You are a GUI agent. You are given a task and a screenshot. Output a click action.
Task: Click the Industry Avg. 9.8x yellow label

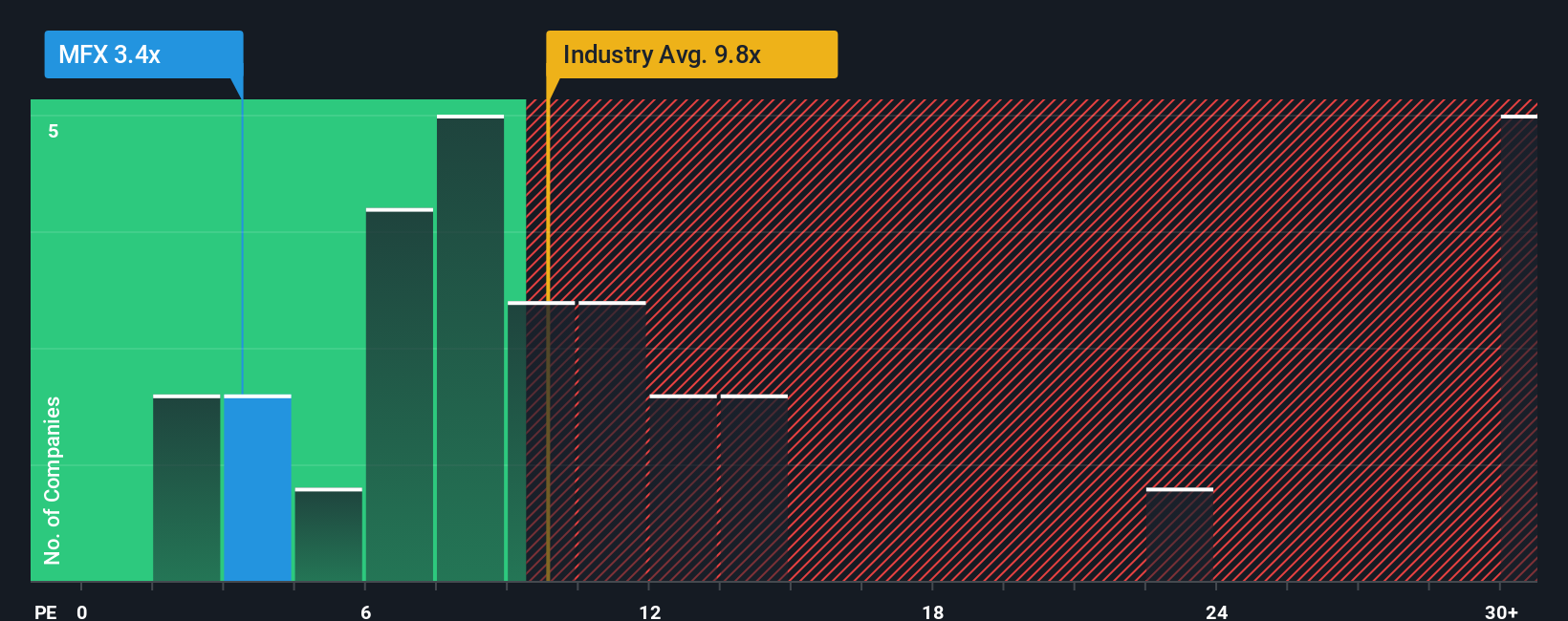point(691,54)
